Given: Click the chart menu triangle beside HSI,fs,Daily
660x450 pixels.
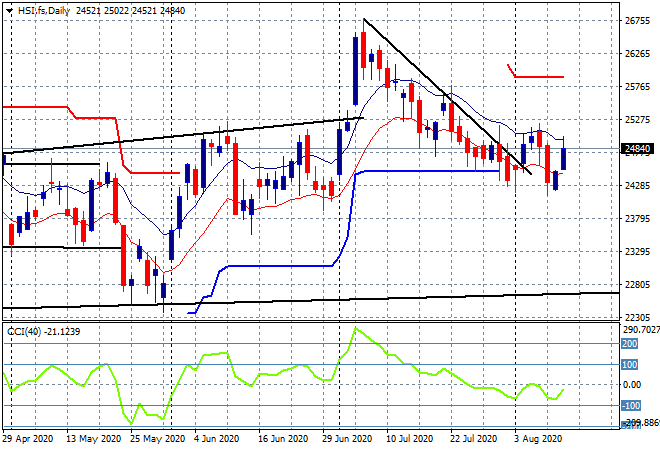Looking at the screenshot, I should click(x=9, y=11).
